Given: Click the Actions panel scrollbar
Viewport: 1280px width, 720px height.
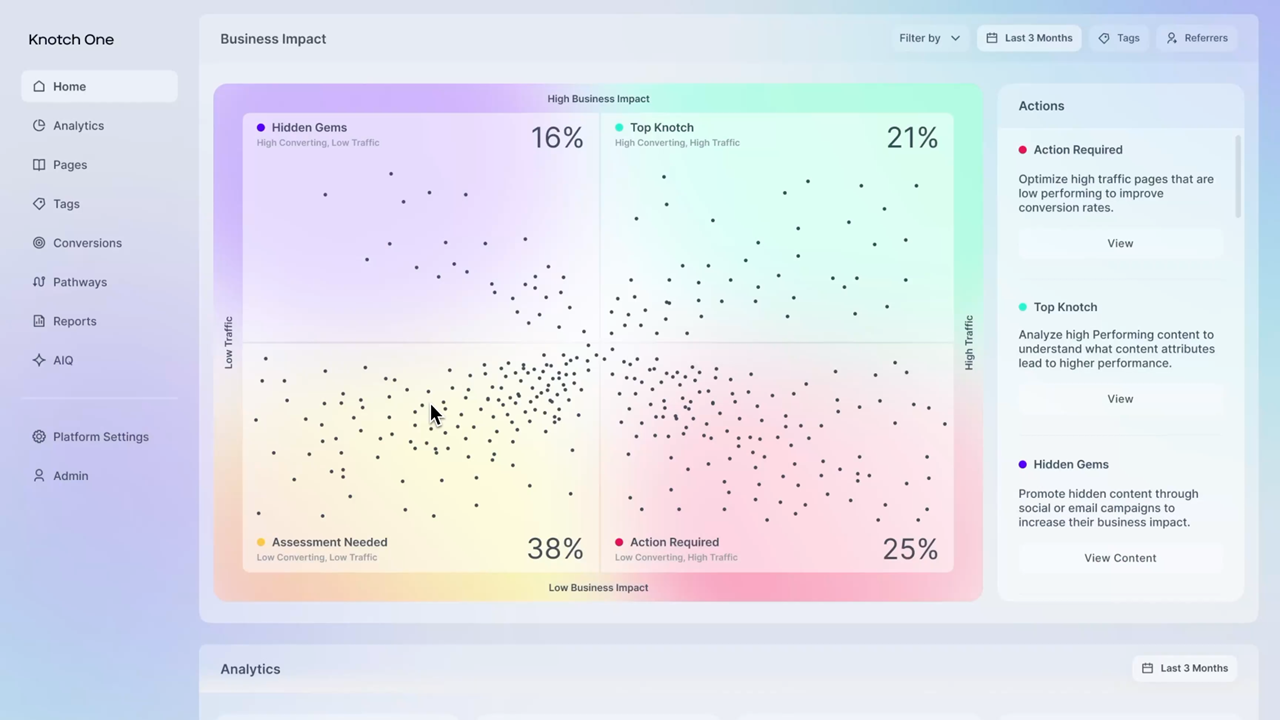Looking at the screenshot, I should pyautogui.click(x=1238, y=177).
